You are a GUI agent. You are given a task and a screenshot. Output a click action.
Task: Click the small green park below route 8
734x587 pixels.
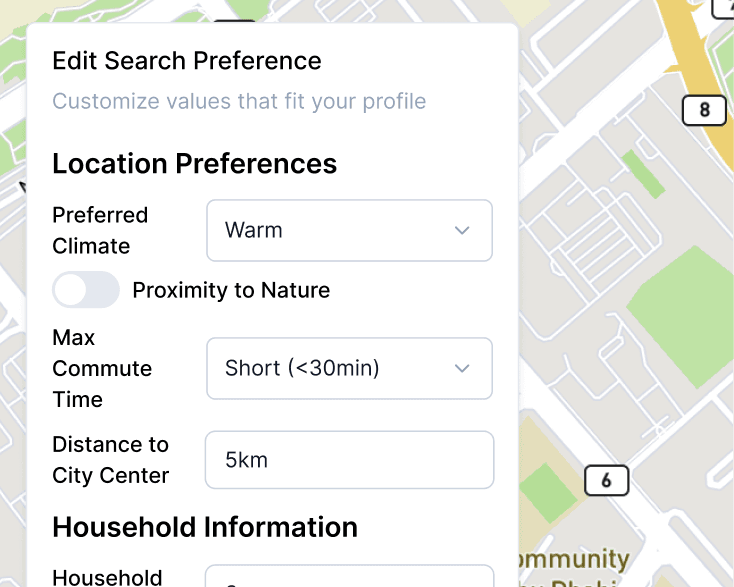[x=641, y=173]
